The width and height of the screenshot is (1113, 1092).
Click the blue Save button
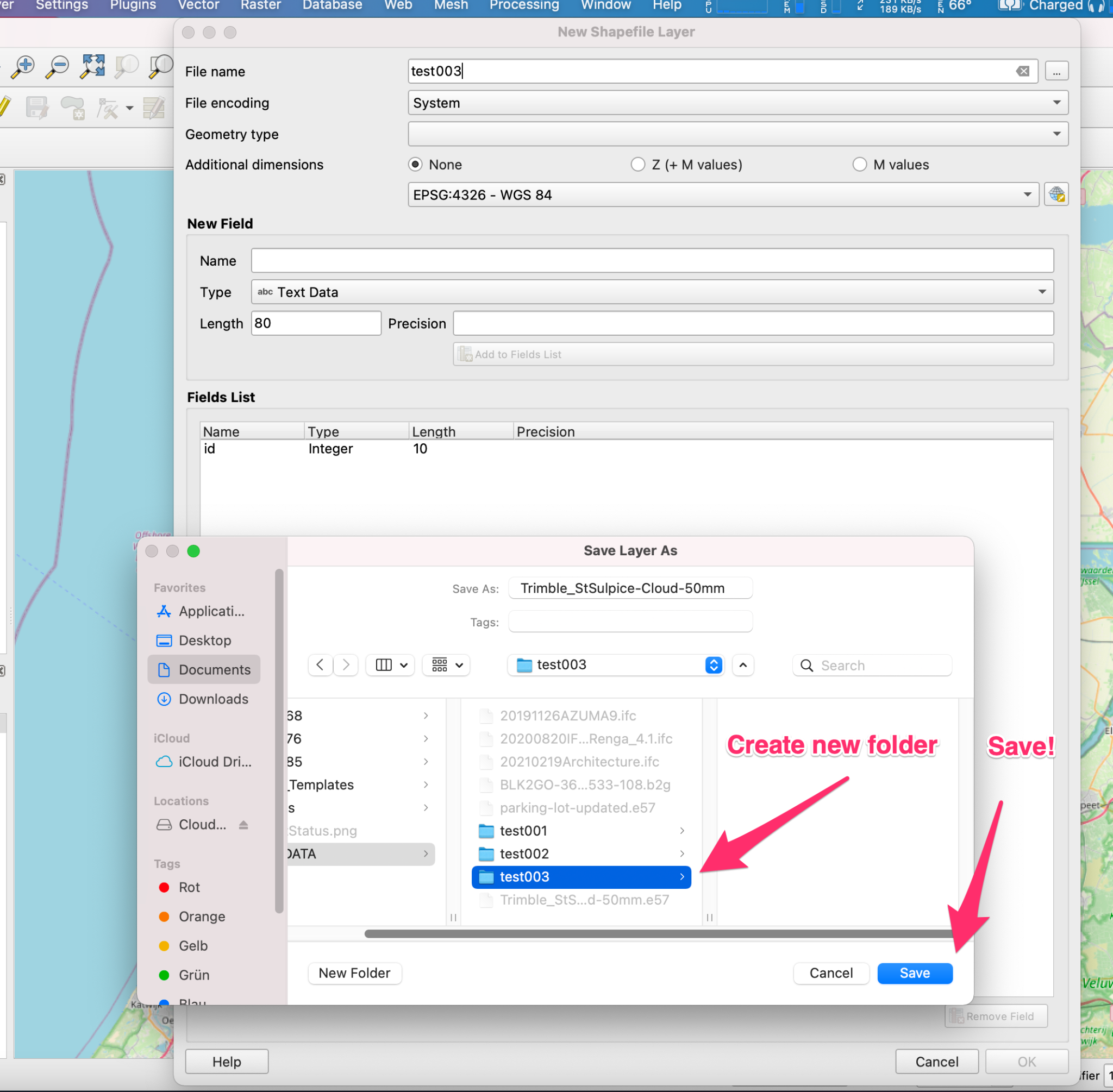tap(915, 973)
